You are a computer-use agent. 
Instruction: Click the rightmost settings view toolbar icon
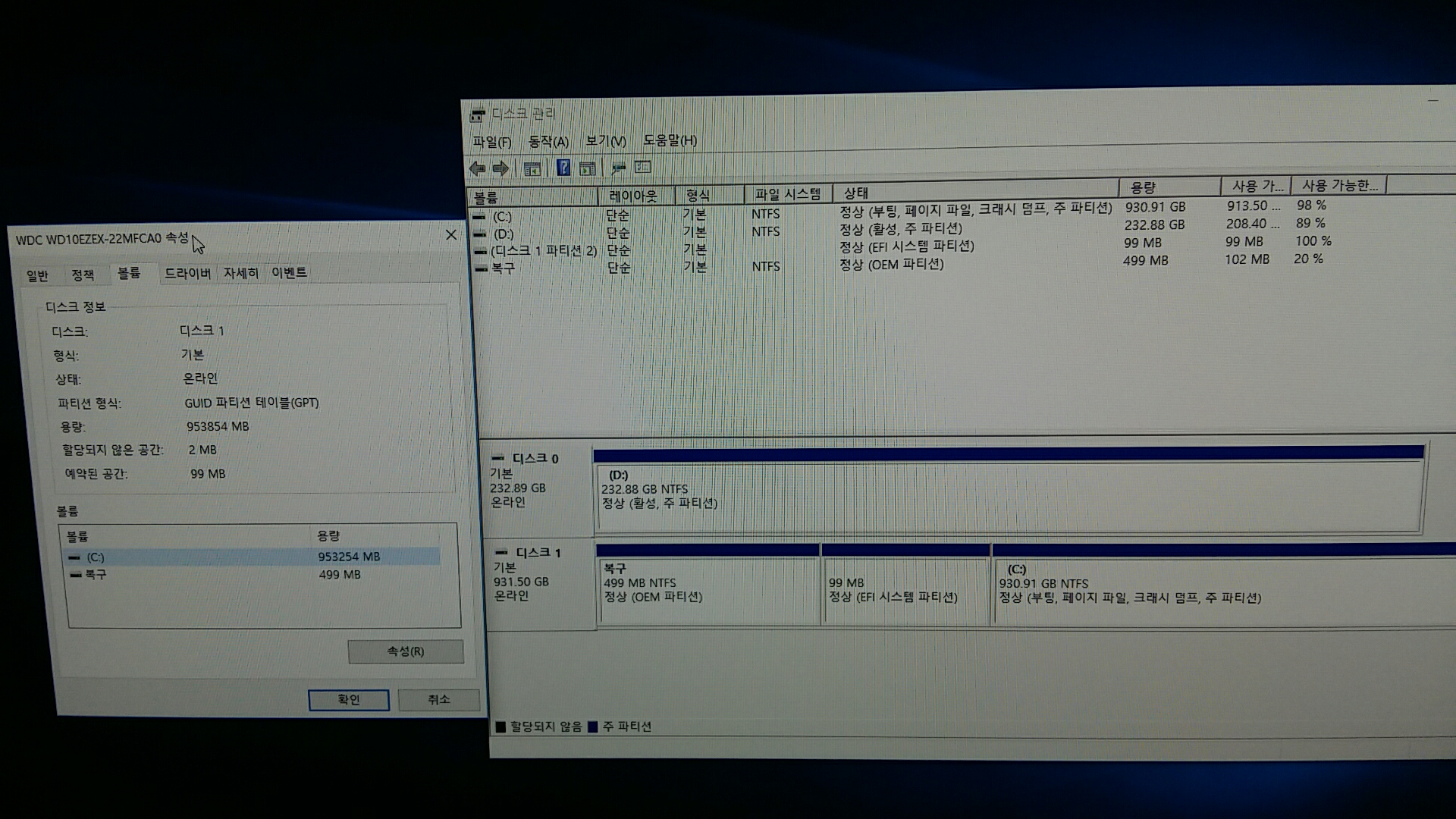pos(643,167)
